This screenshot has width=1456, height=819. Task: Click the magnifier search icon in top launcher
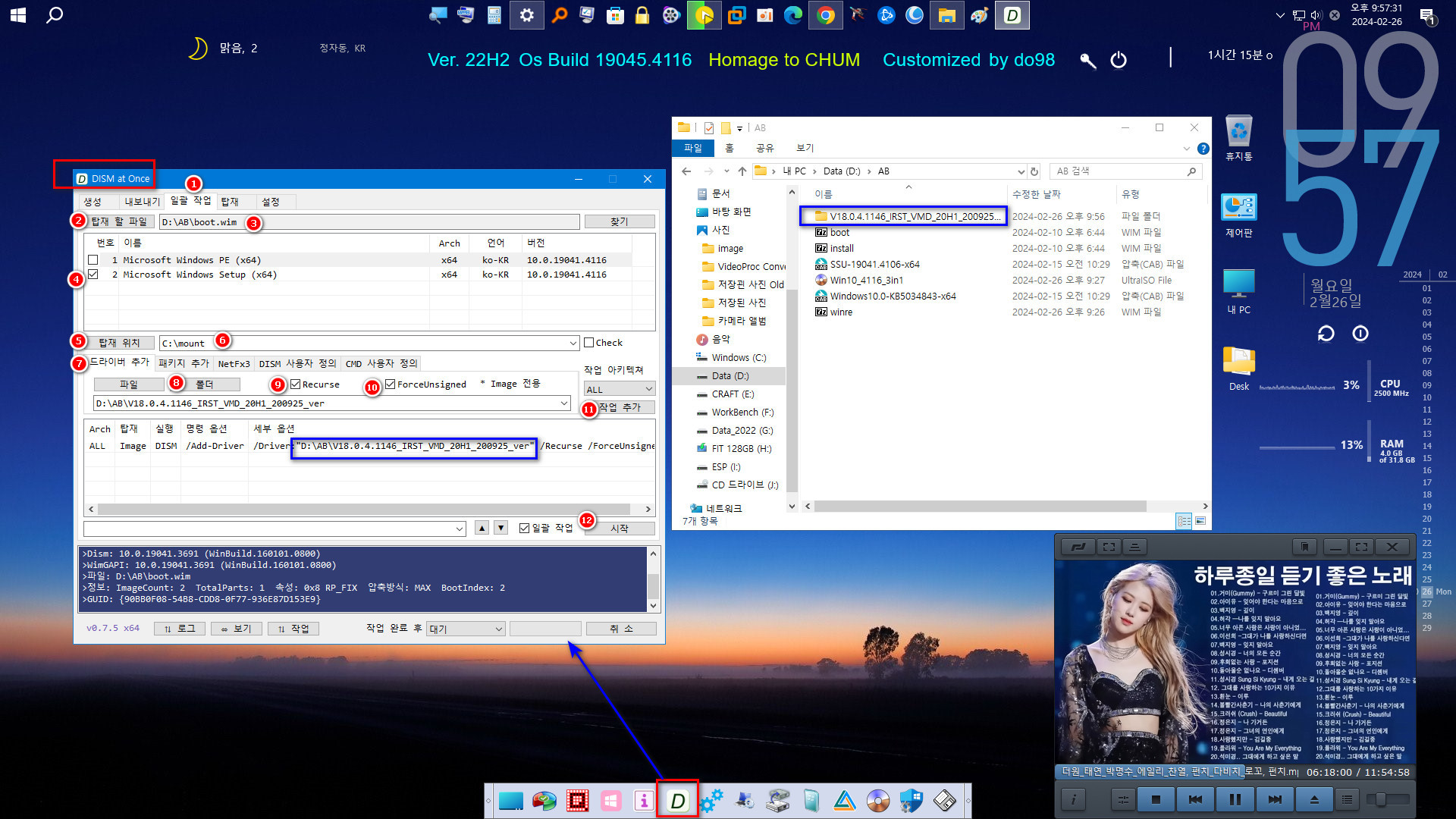tap(560, 15)
